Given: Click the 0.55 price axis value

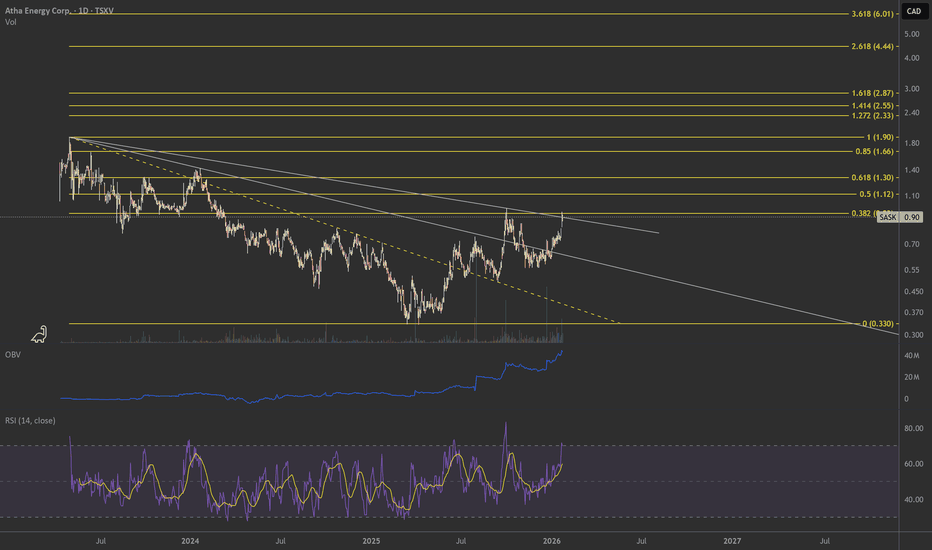Looking at the screenshot, I should pos(912,270).
